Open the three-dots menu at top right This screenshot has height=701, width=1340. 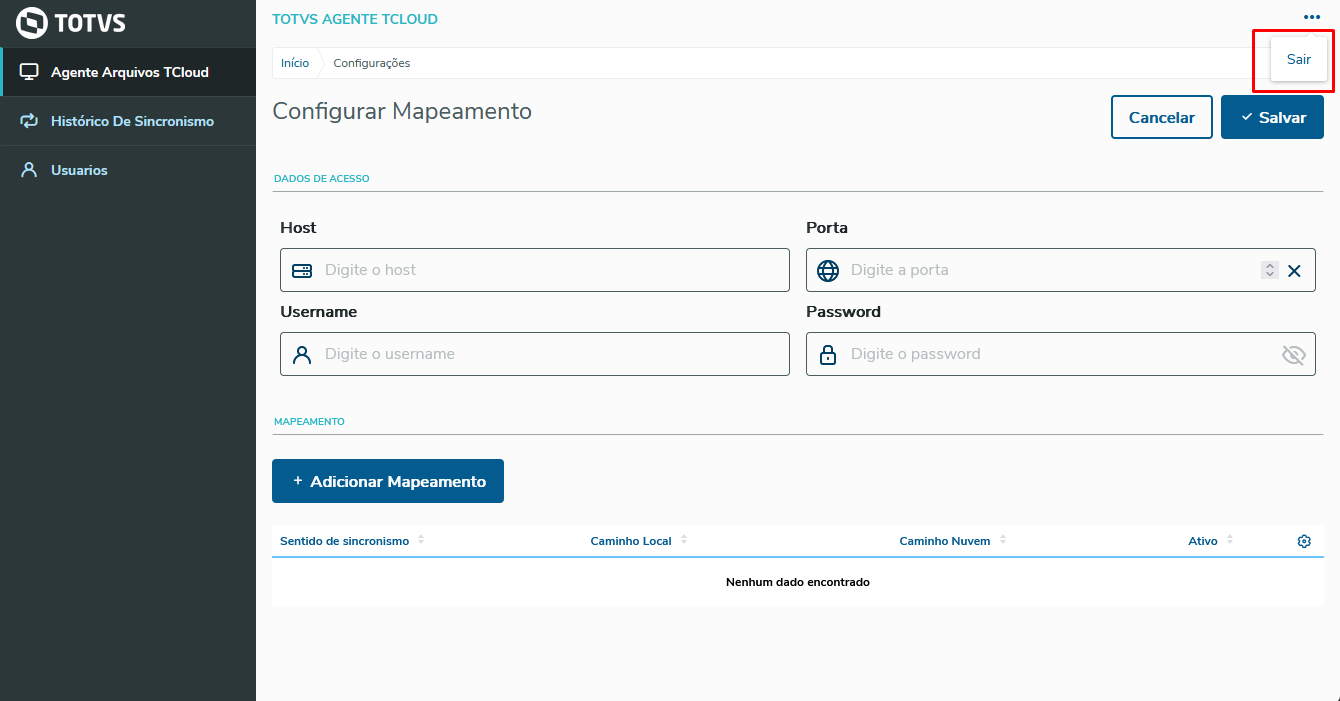click(x=1312, y=17)
